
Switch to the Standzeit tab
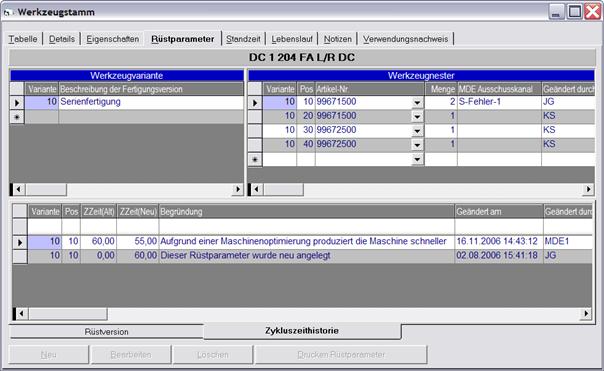point(243,39)
